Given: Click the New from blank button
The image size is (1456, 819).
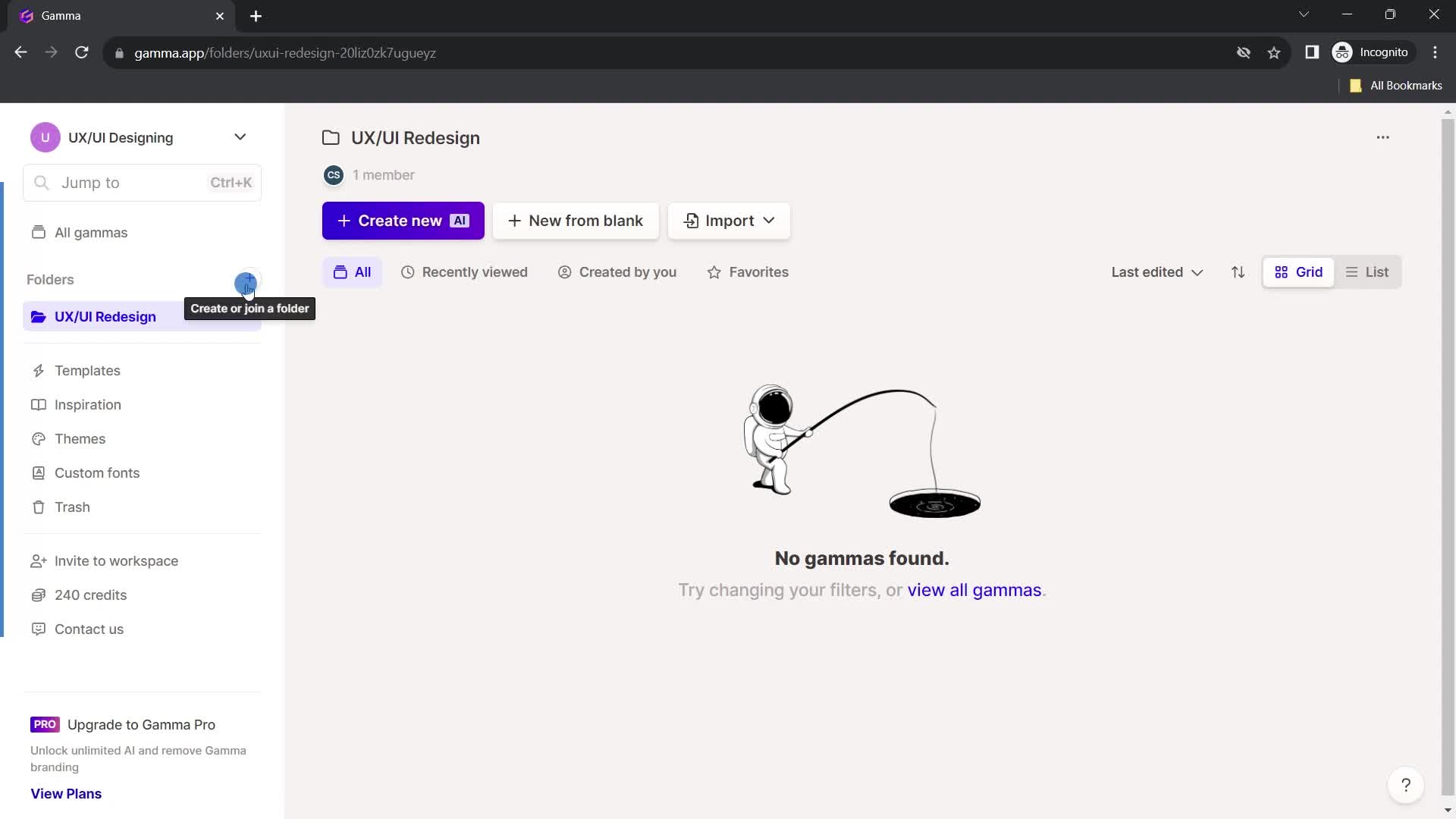Looking at the screenshot, I should [576, 220].
